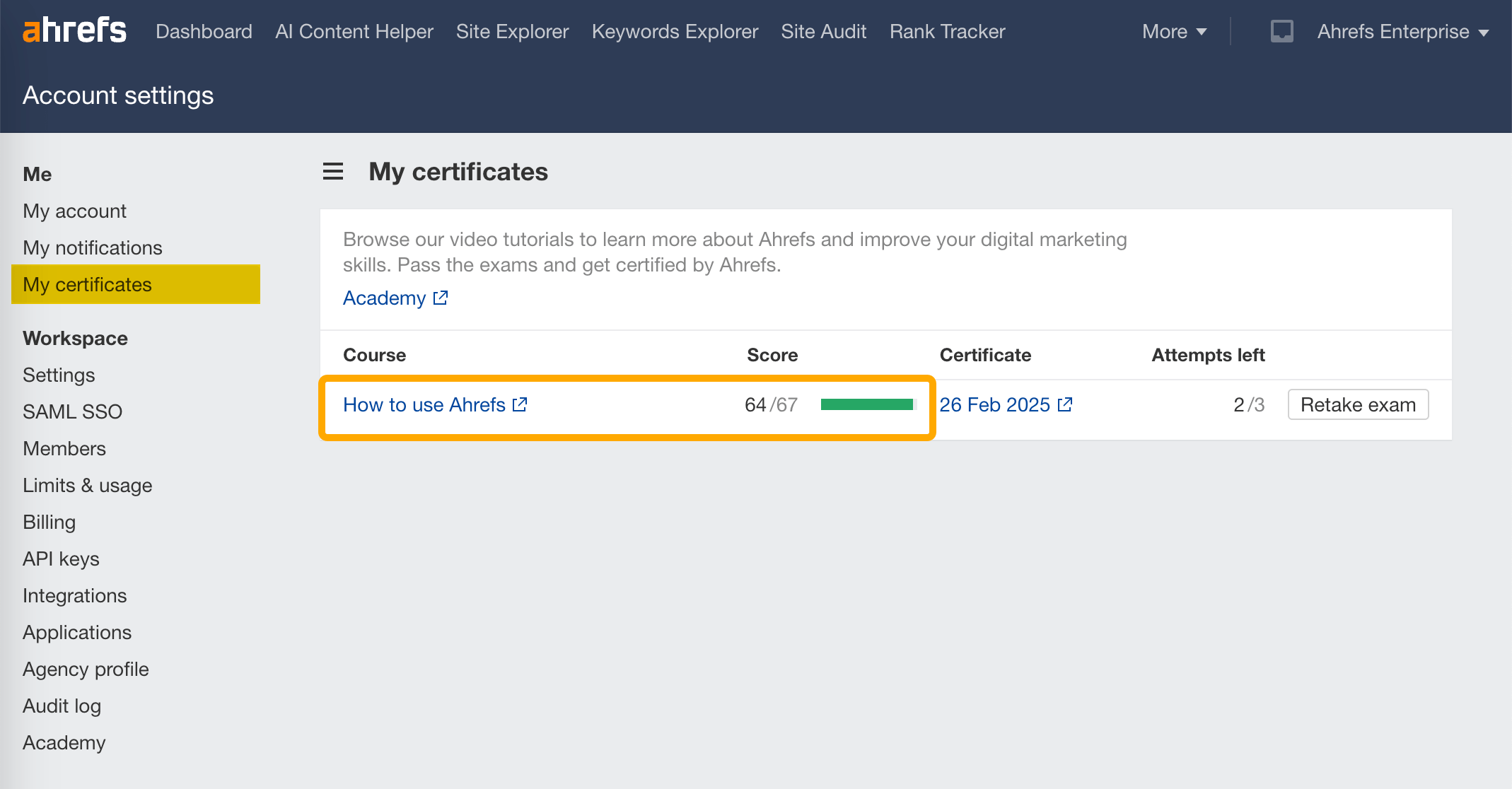
Task: Toggle the hamburger sidebar menu icon
Action: pyautogui.click(x=333, y=172)
